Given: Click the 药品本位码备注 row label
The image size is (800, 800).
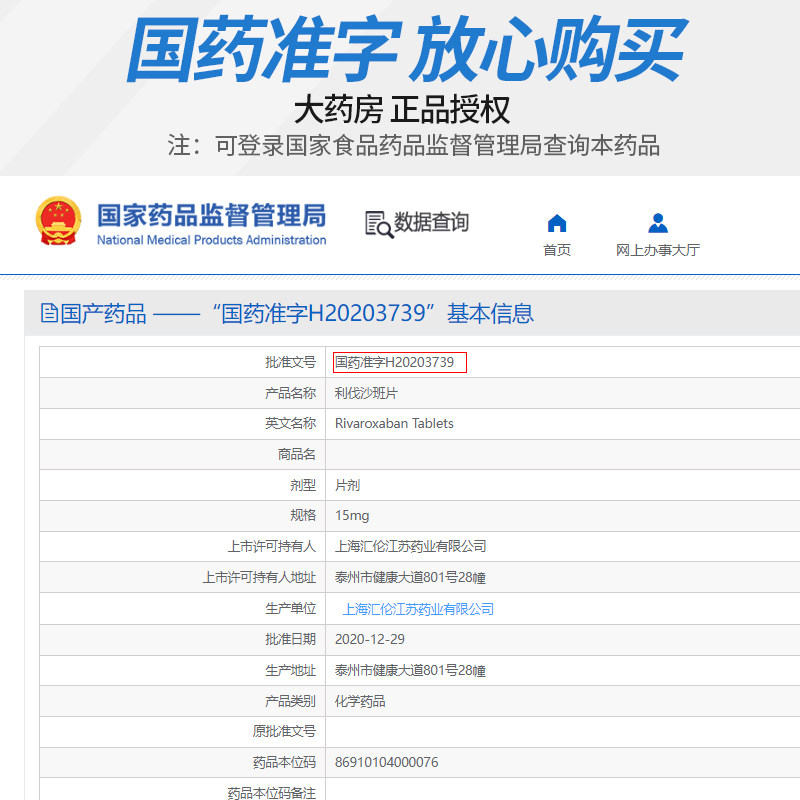Looking at the screenshot, I should (271, 792).
